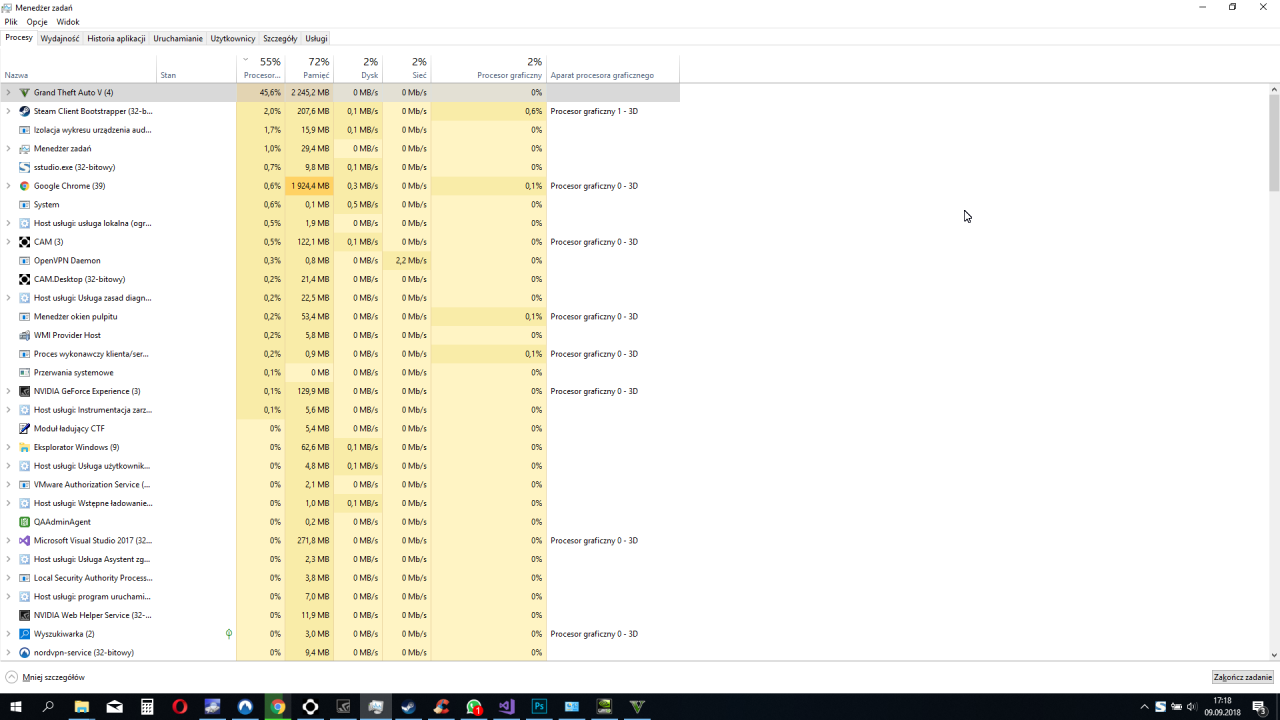Click the Zakończ zadanie button
The height and width of the screenshot is (720, 1280).
pyautogui.click(x=1243, y=677)
